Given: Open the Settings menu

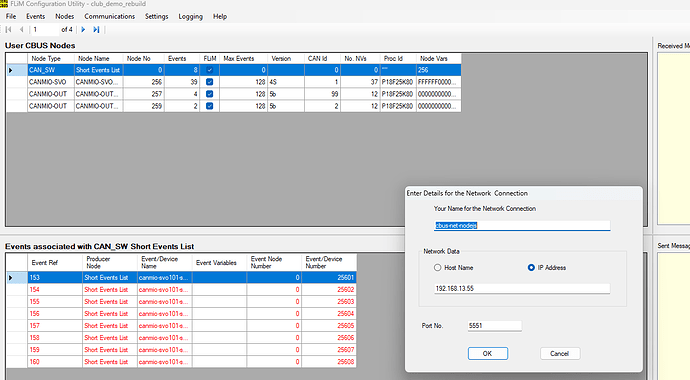Looking at the screenshot, I should [157, 16].
